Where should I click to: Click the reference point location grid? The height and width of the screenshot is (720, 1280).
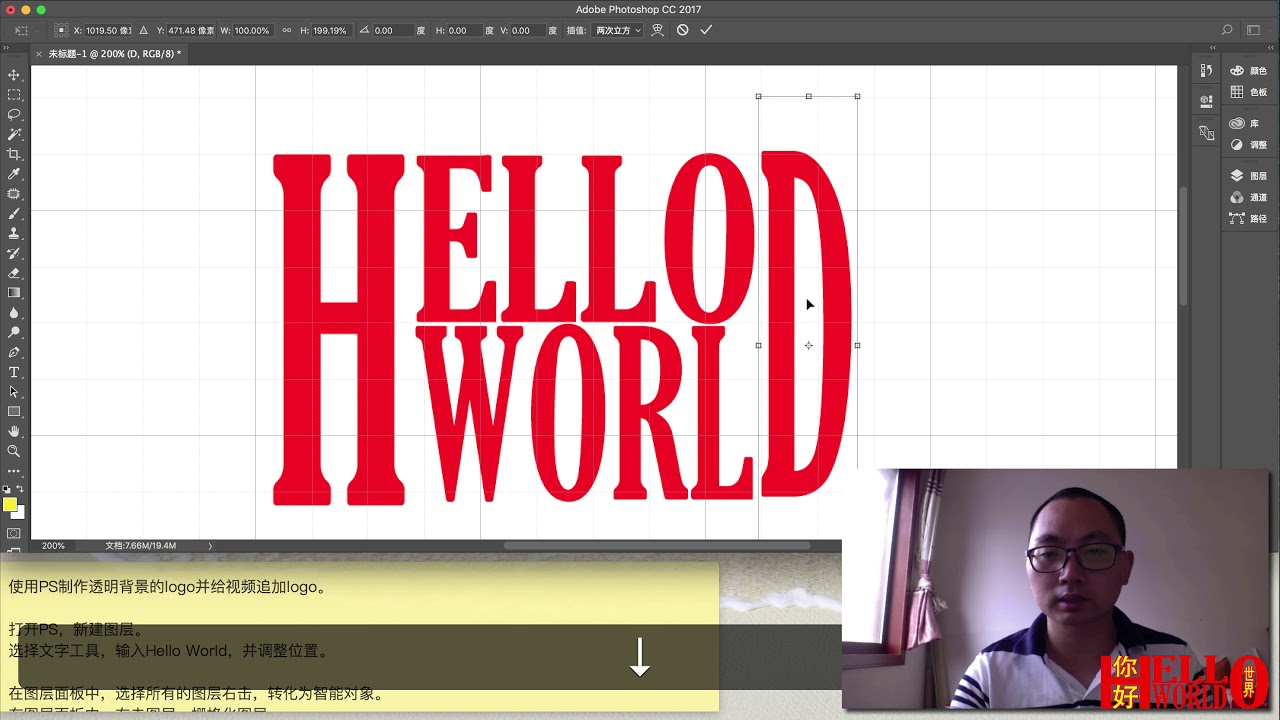point(61,30)
